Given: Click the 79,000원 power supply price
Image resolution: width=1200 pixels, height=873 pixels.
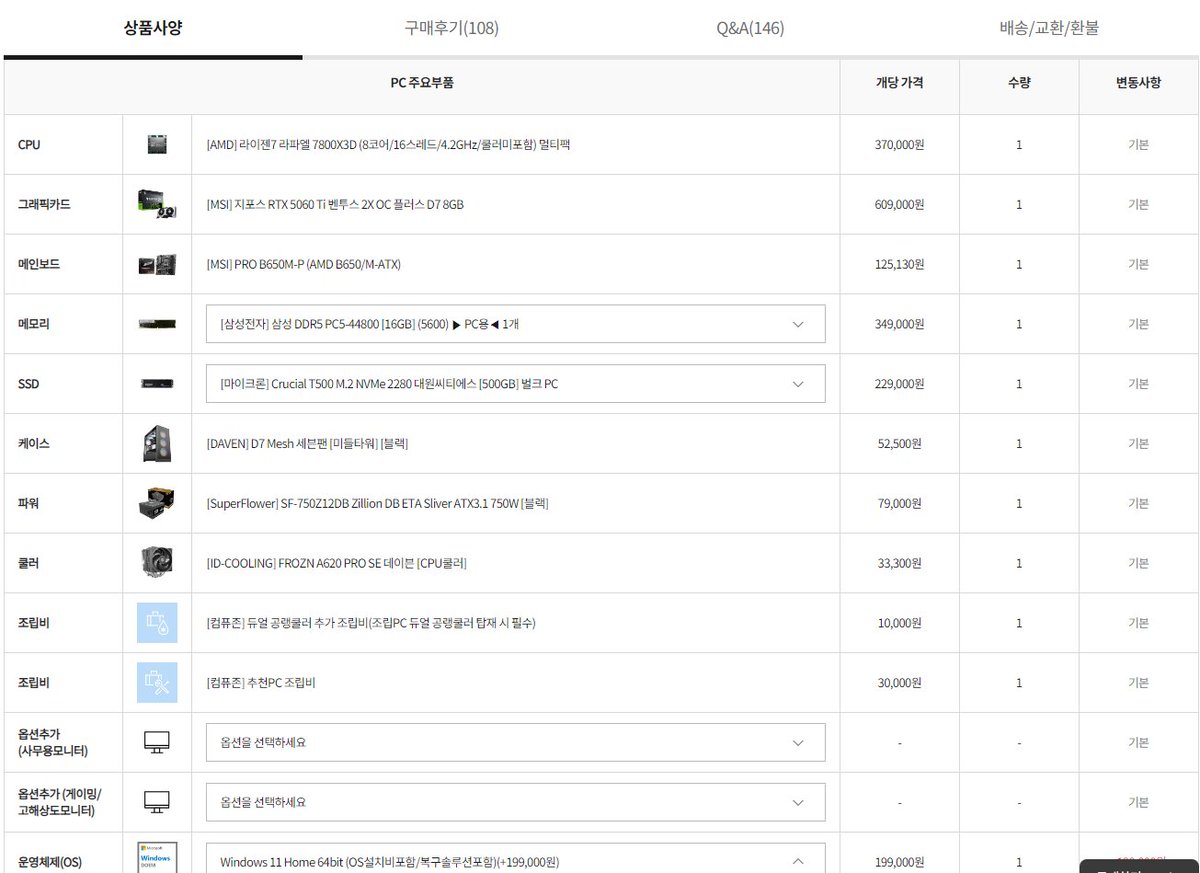Looking at the screenshot, I should coord(899,503).
